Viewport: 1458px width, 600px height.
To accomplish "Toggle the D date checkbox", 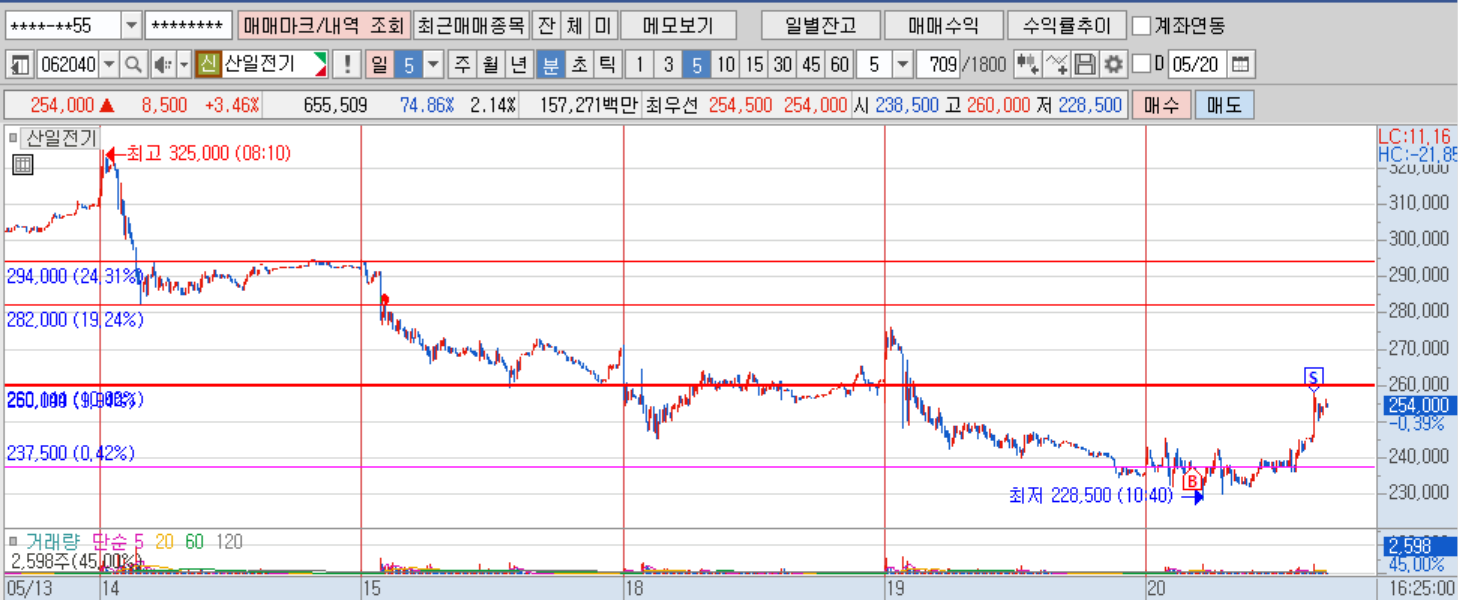I will click(1141, 65).
